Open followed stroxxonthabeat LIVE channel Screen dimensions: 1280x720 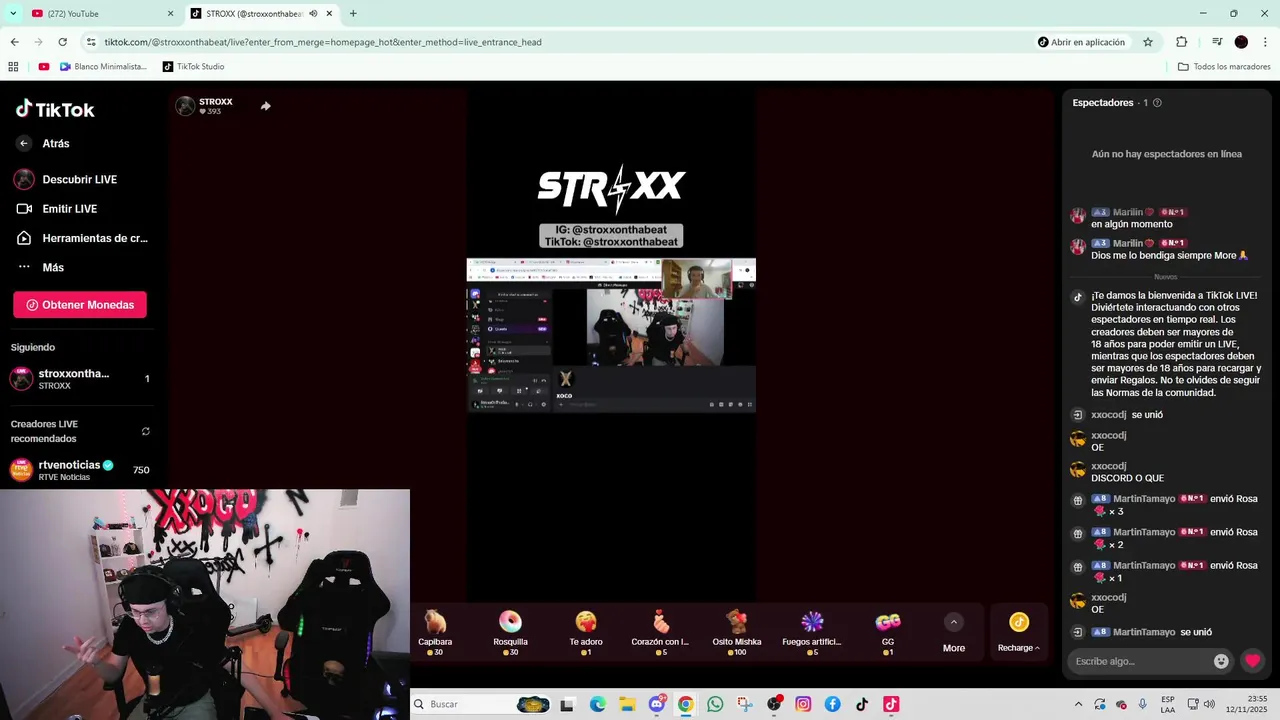[x=79, y=379]
